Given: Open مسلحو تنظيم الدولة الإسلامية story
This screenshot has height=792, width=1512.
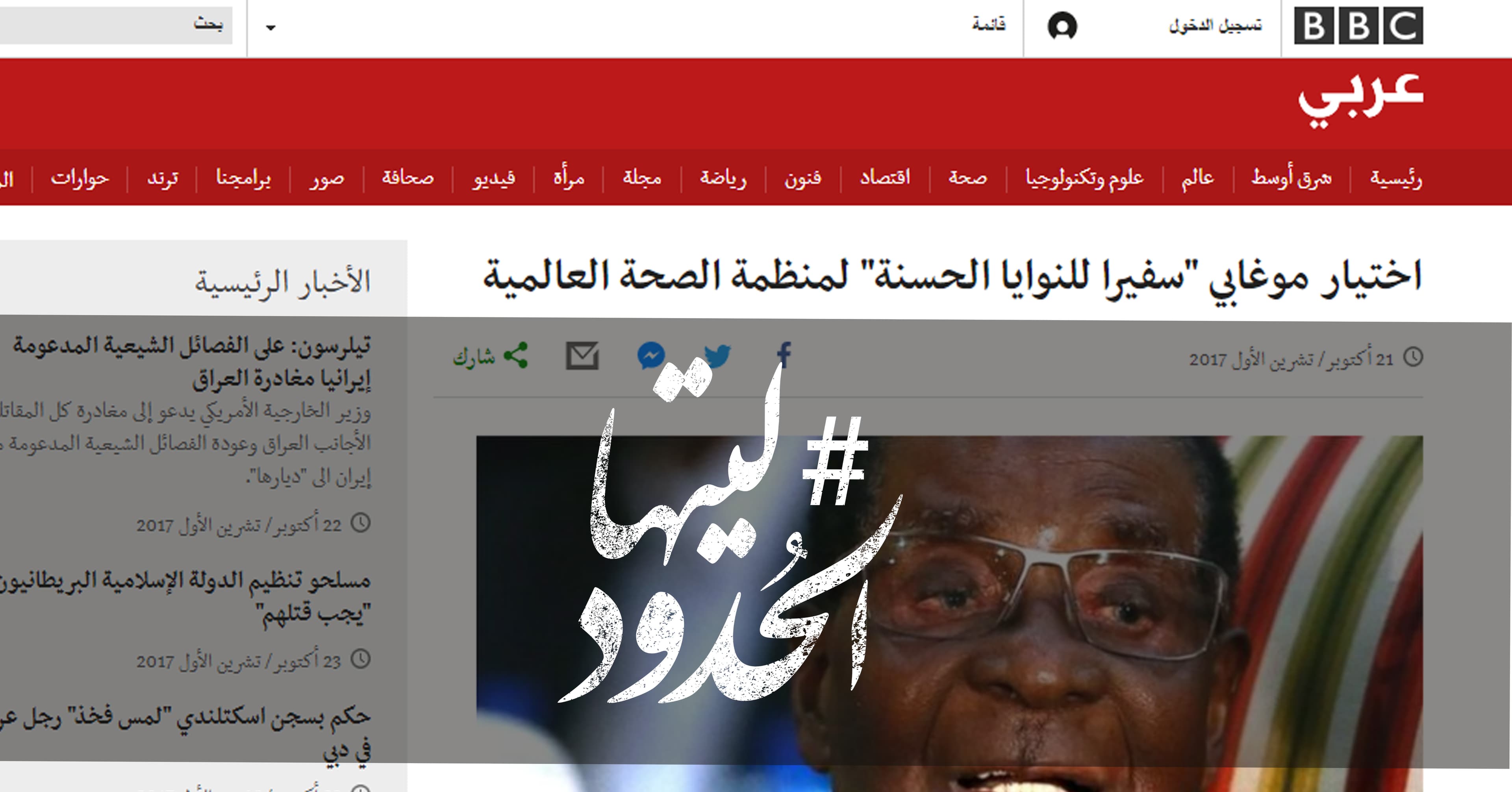Looking at the screenshot, I should (x=185, y=597).
